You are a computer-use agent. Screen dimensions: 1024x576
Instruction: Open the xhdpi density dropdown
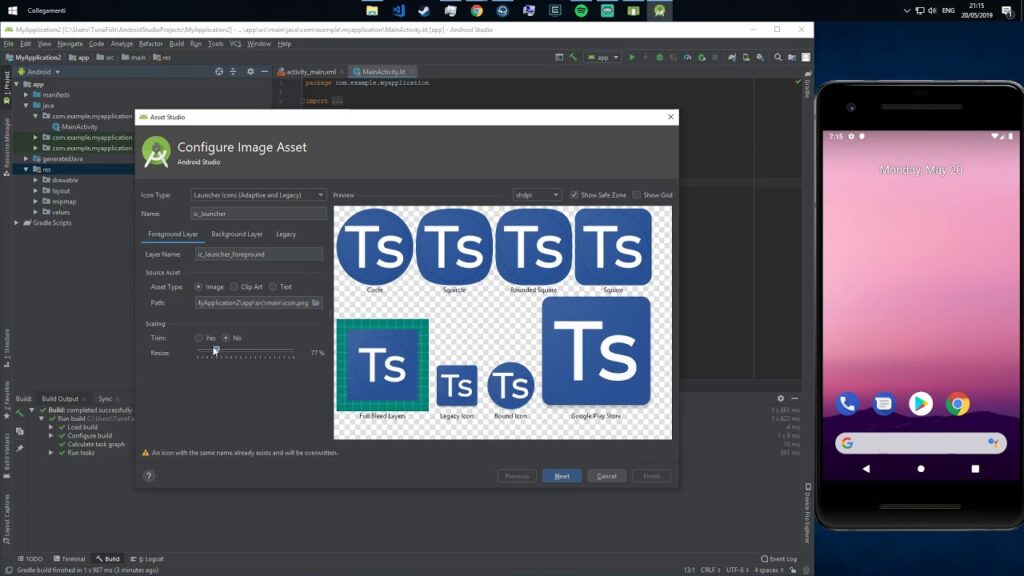537,195
